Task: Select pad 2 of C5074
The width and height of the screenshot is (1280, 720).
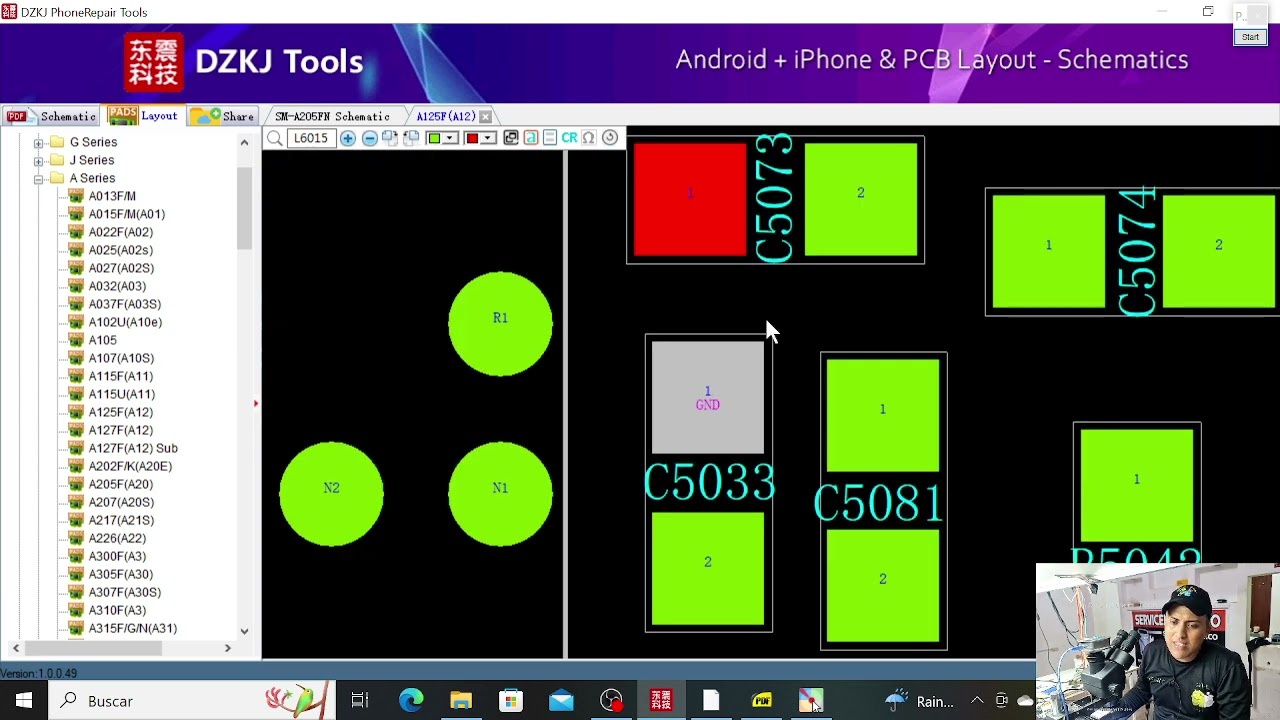Action: coord(1219,251)
